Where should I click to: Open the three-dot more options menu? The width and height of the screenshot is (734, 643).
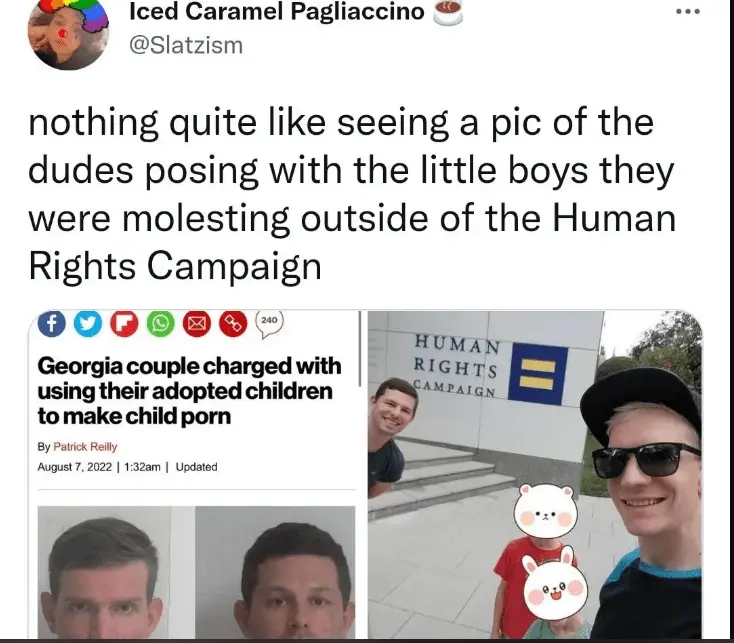click(x=688, y=12)
